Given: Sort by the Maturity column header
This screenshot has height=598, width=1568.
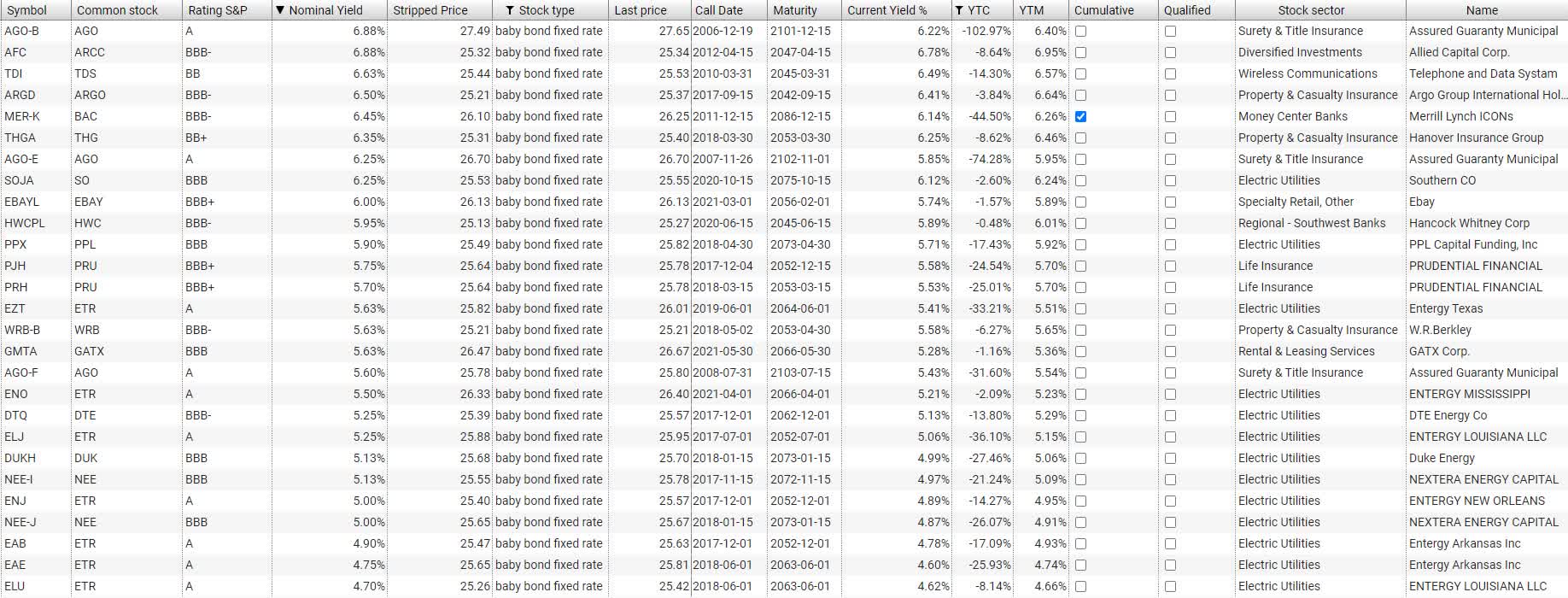Looking at the screenshot, I should (804, 10).
